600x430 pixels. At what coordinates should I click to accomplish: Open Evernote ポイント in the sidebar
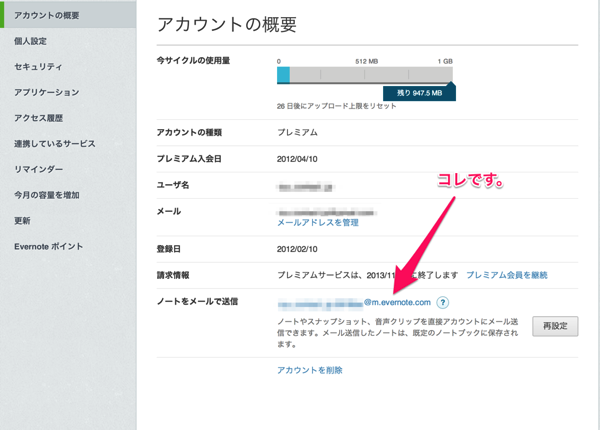pos(49,246)
